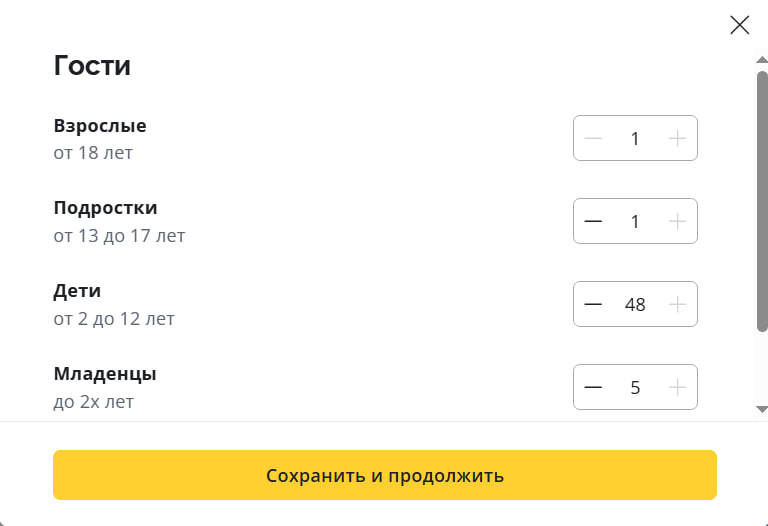Click the minus for Подростки
The image size is (768, 526).
coord(593,221)
